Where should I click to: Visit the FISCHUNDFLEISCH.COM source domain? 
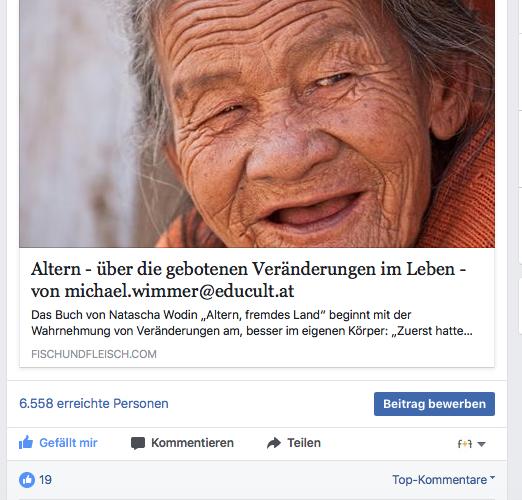[x=94, y=354]
